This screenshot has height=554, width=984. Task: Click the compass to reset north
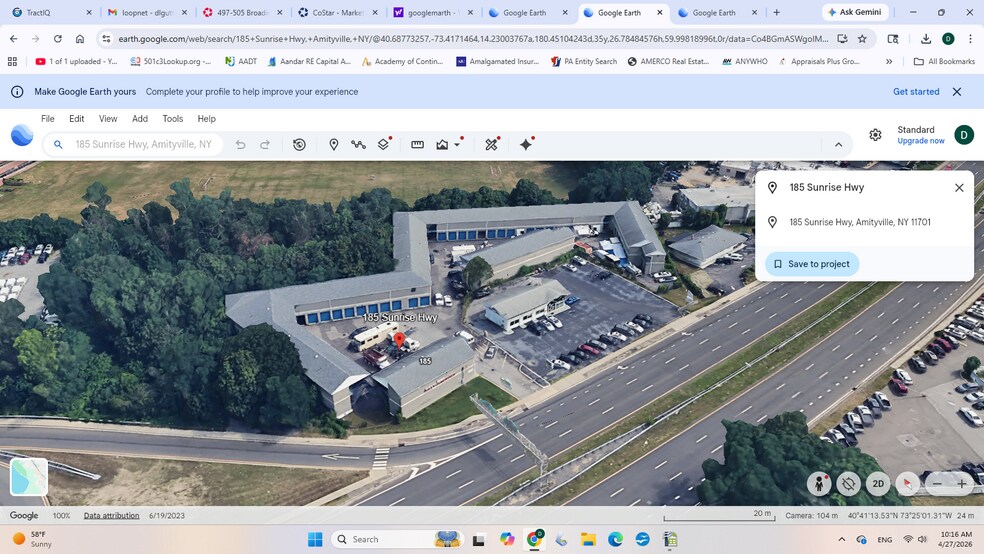point(907,484)
